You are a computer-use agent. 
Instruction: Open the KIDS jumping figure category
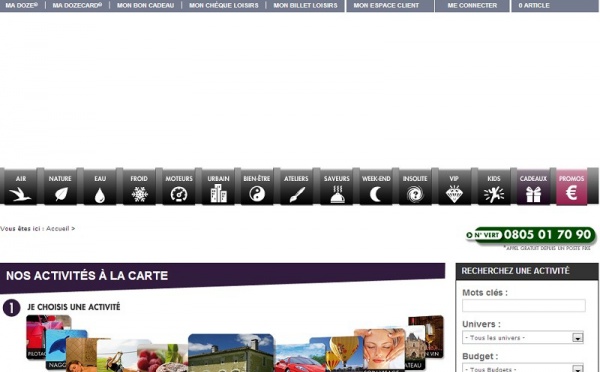coord(494,187)
